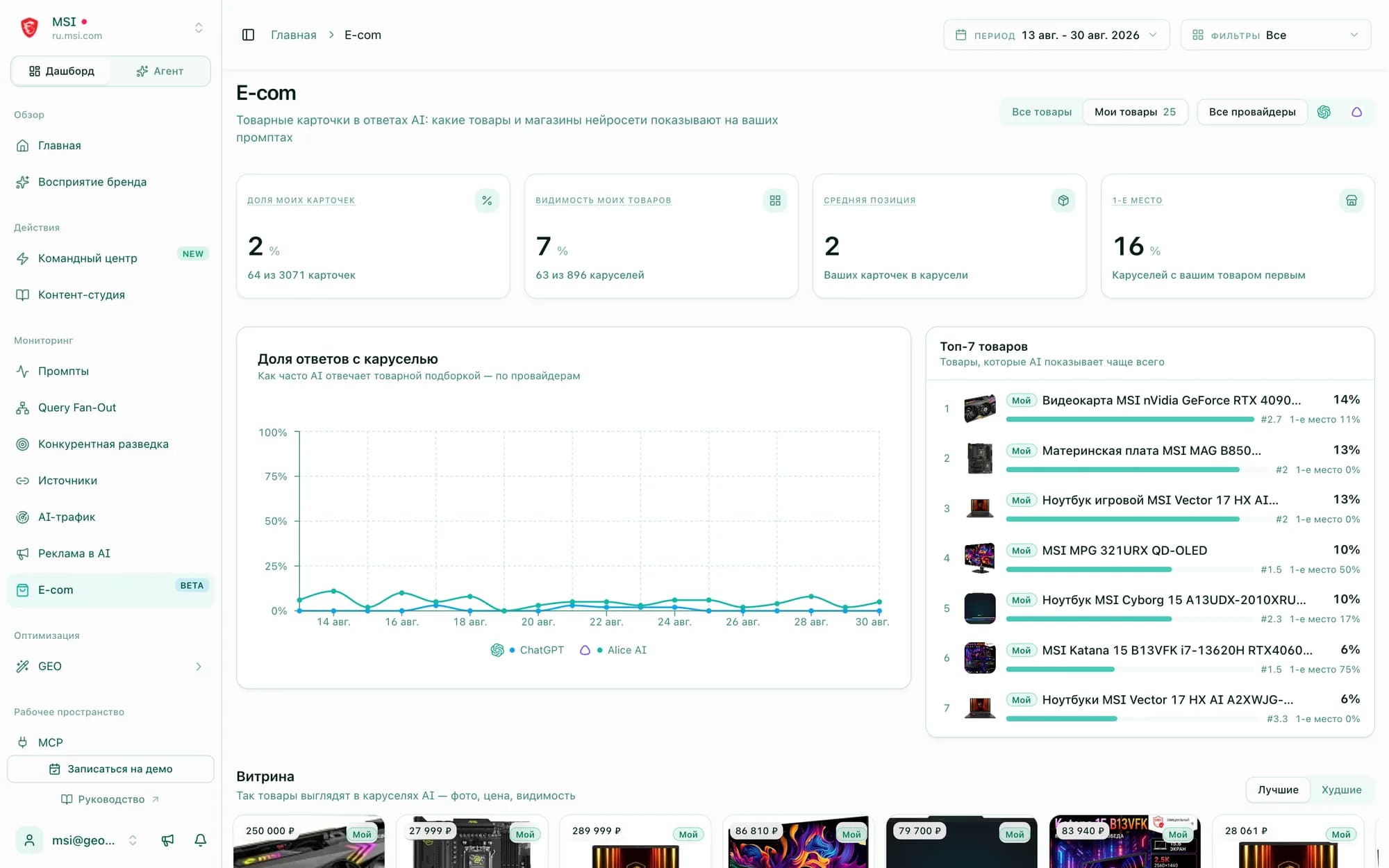Screen dimensions: 1389x868
Task: Open Query Fan-Out page
Action: point(111,408)
